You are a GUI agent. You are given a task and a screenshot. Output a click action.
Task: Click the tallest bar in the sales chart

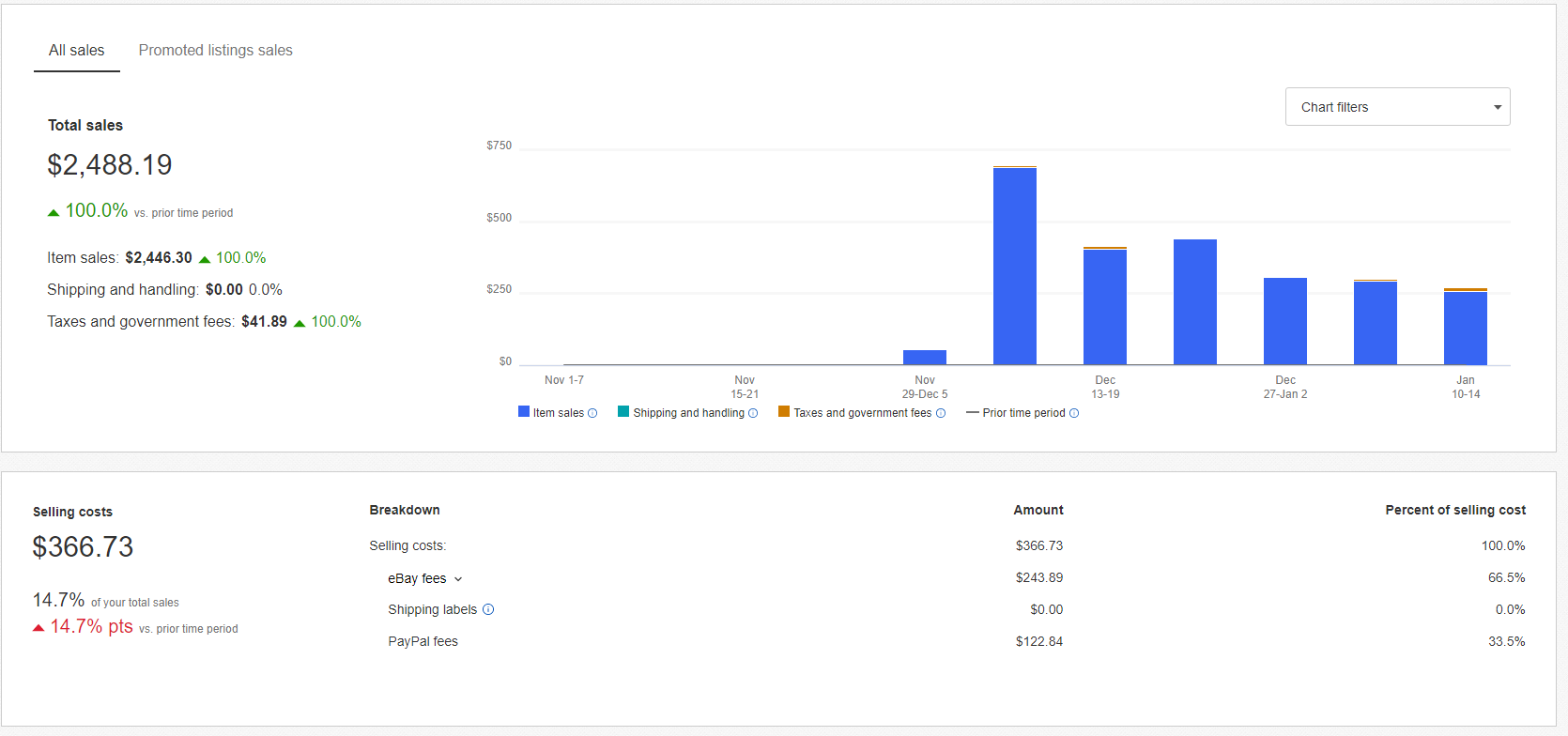pos(1015,266)
